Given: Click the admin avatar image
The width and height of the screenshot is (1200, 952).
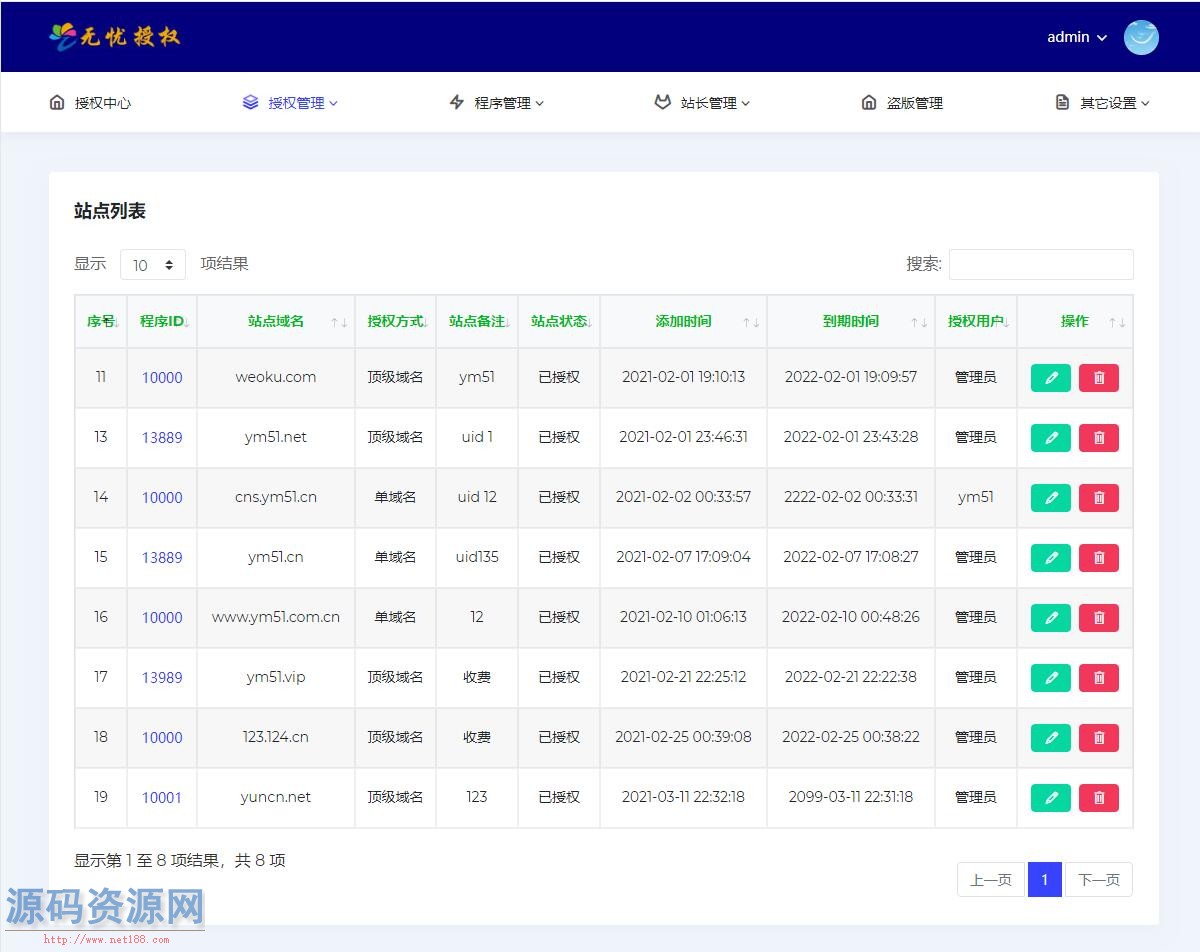Looking at the screenshot, I should pos(1141,37).
